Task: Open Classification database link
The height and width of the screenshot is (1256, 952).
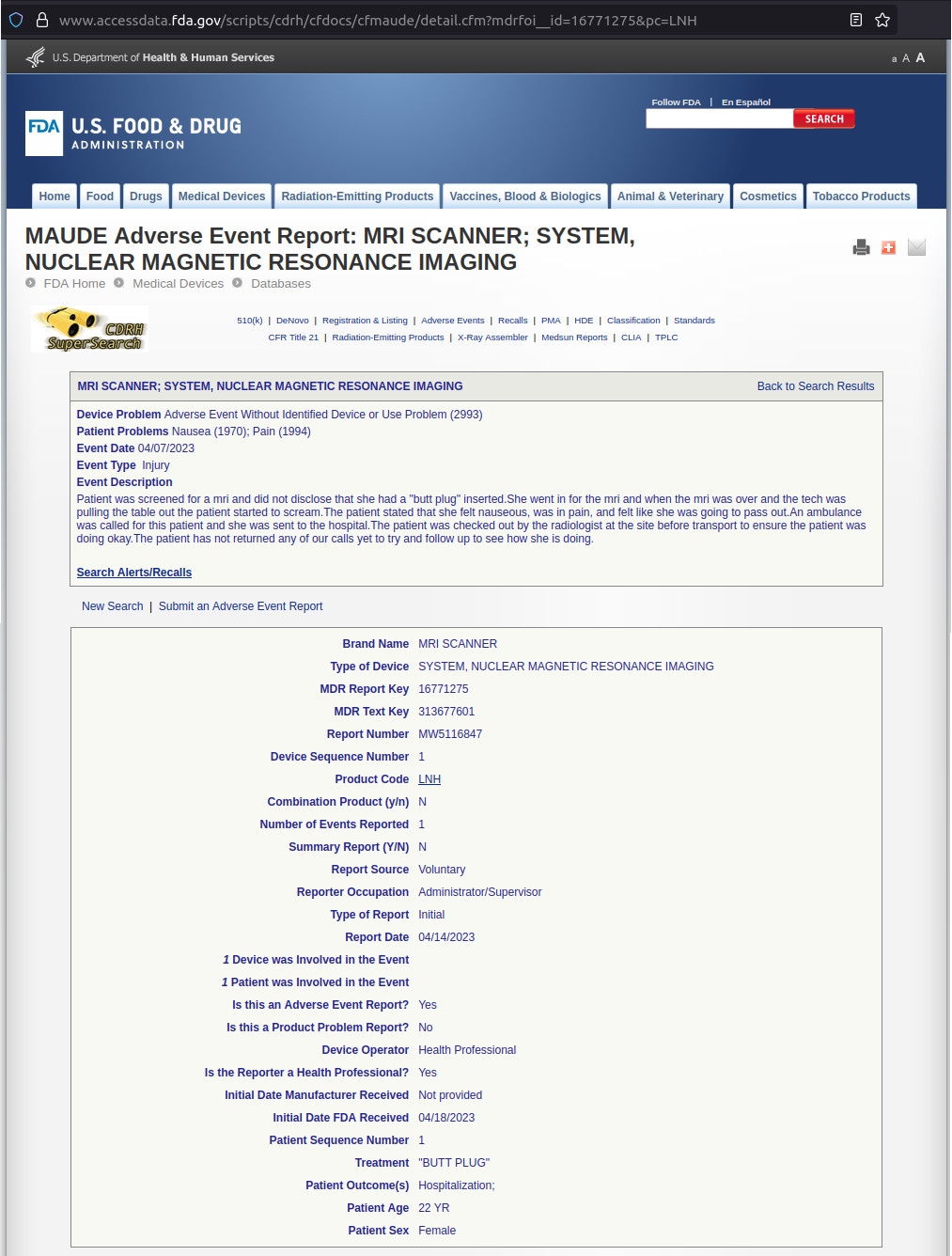Action: 633,321
